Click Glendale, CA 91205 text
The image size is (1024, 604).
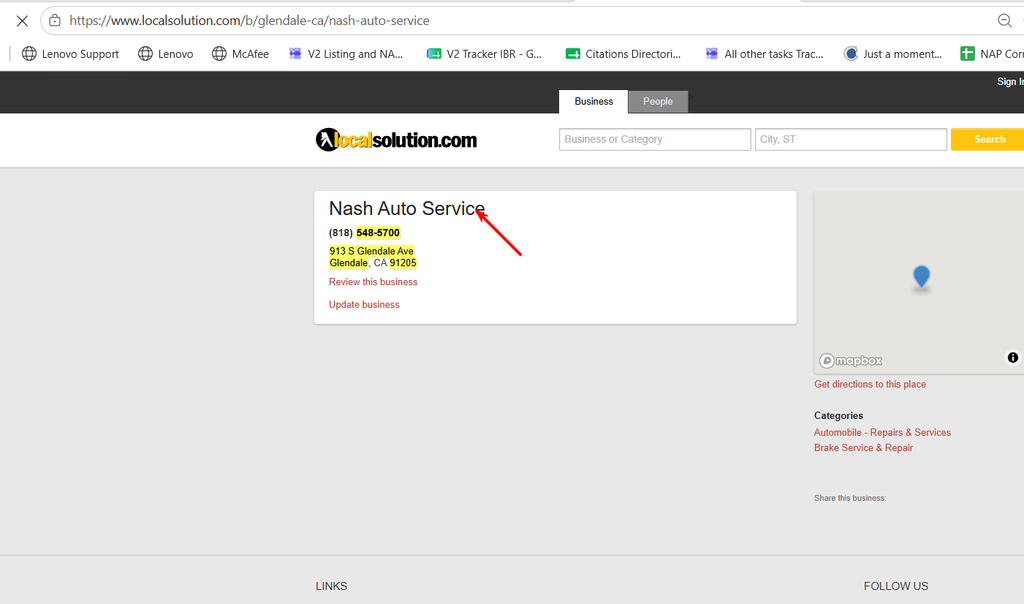(x=373, y=263)
